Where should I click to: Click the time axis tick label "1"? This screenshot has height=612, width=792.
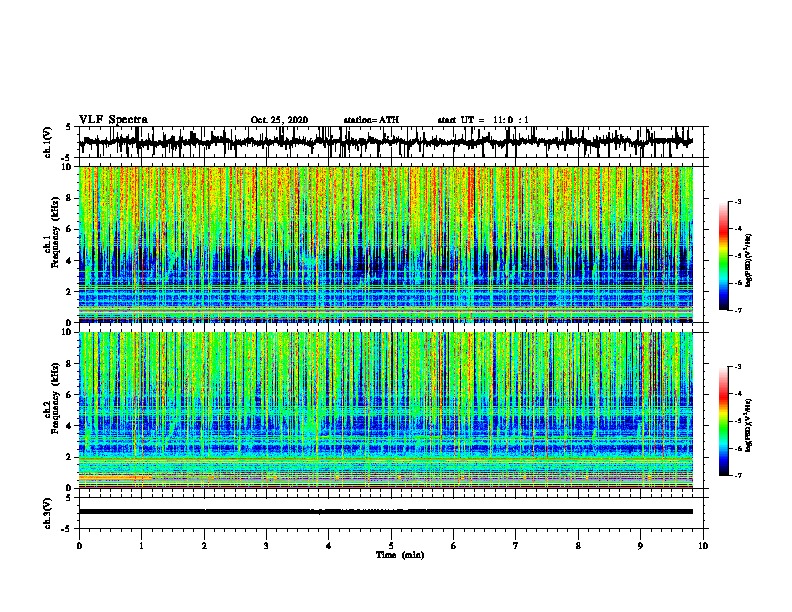coord(142,546)
